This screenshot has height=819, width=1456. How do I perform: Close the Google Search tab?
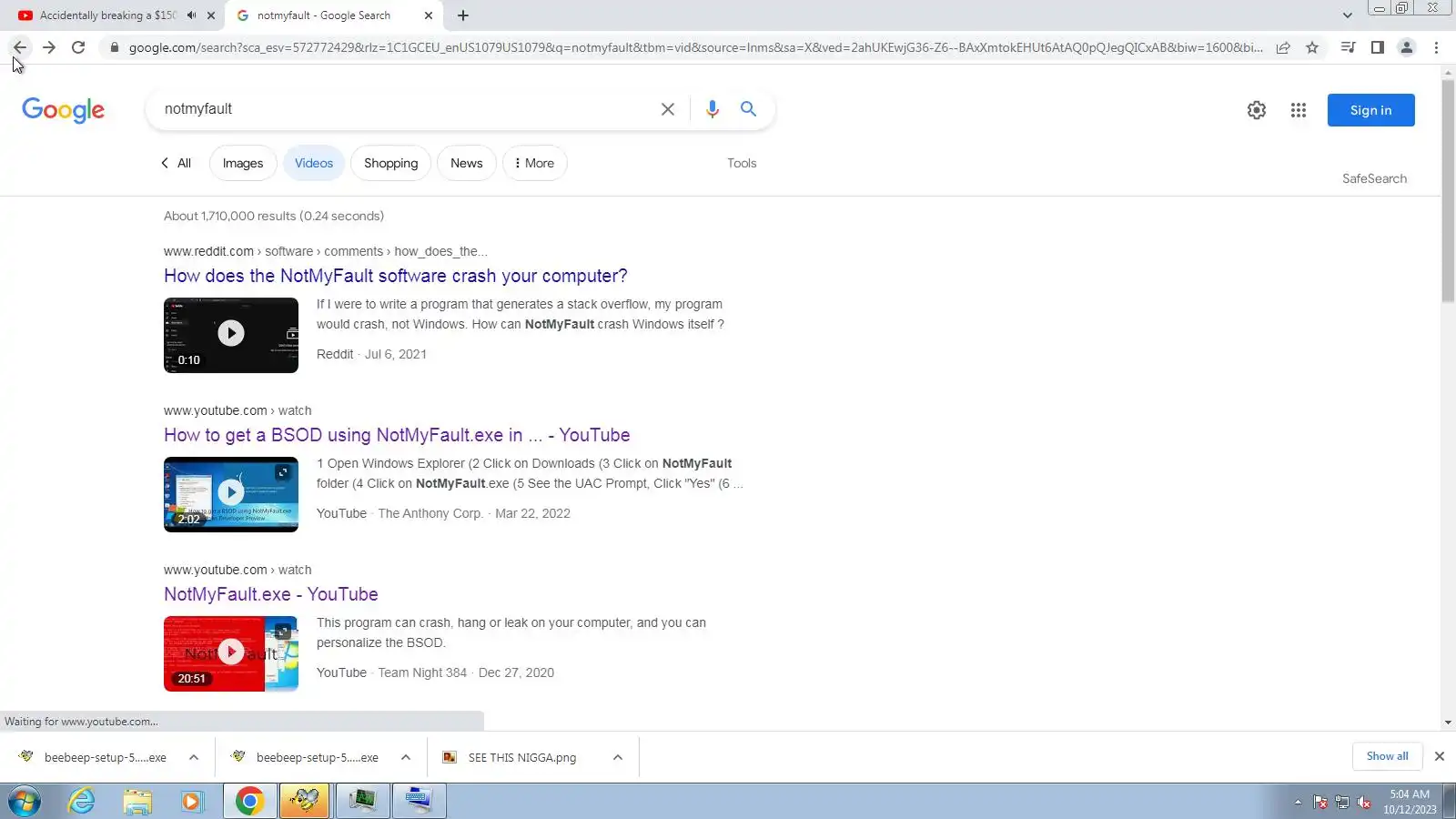(429, 15)
